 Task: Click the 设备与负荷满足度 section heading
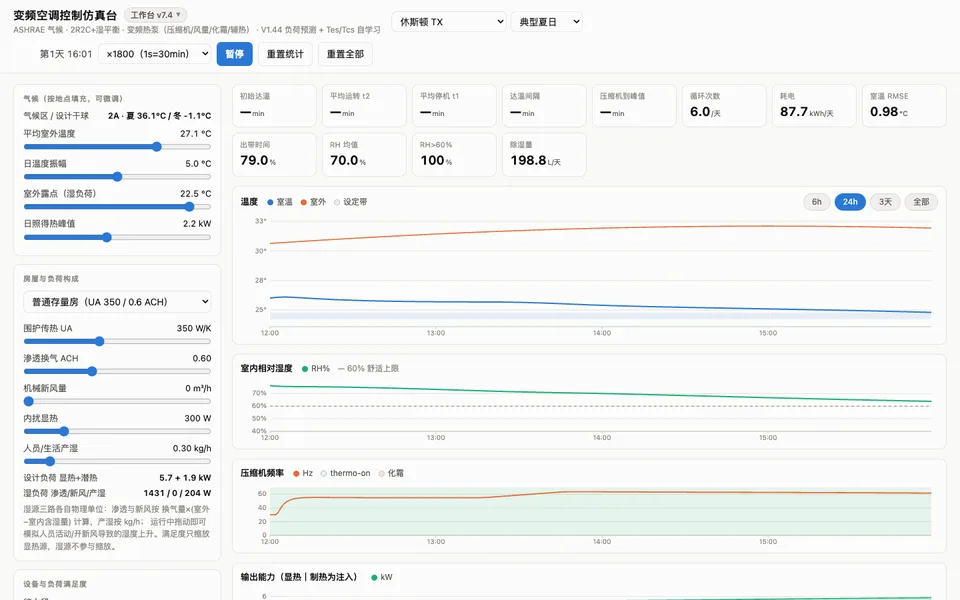(x=54, y=584)
